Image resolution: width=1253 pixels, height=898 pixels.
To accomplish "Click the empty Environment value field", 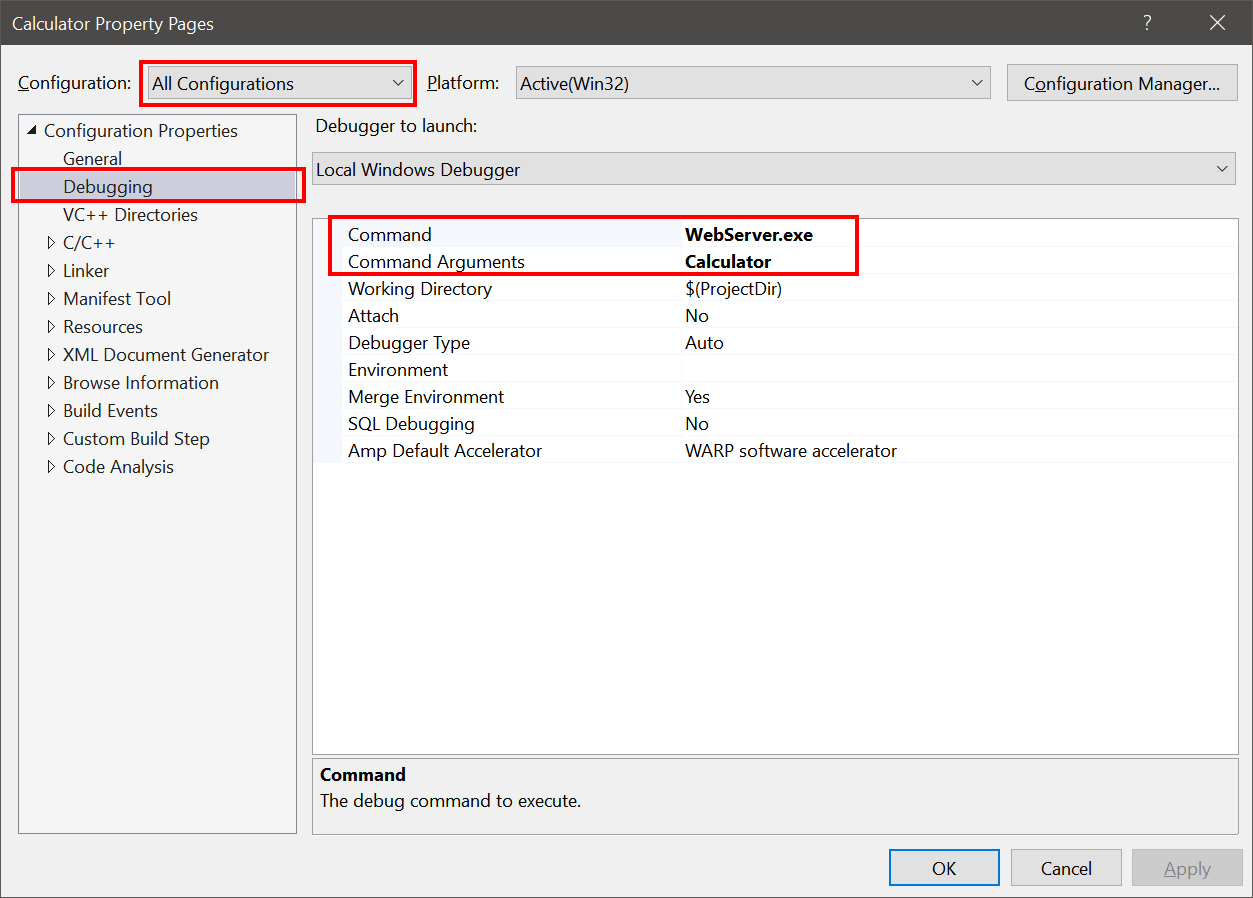I will point(959,370).
